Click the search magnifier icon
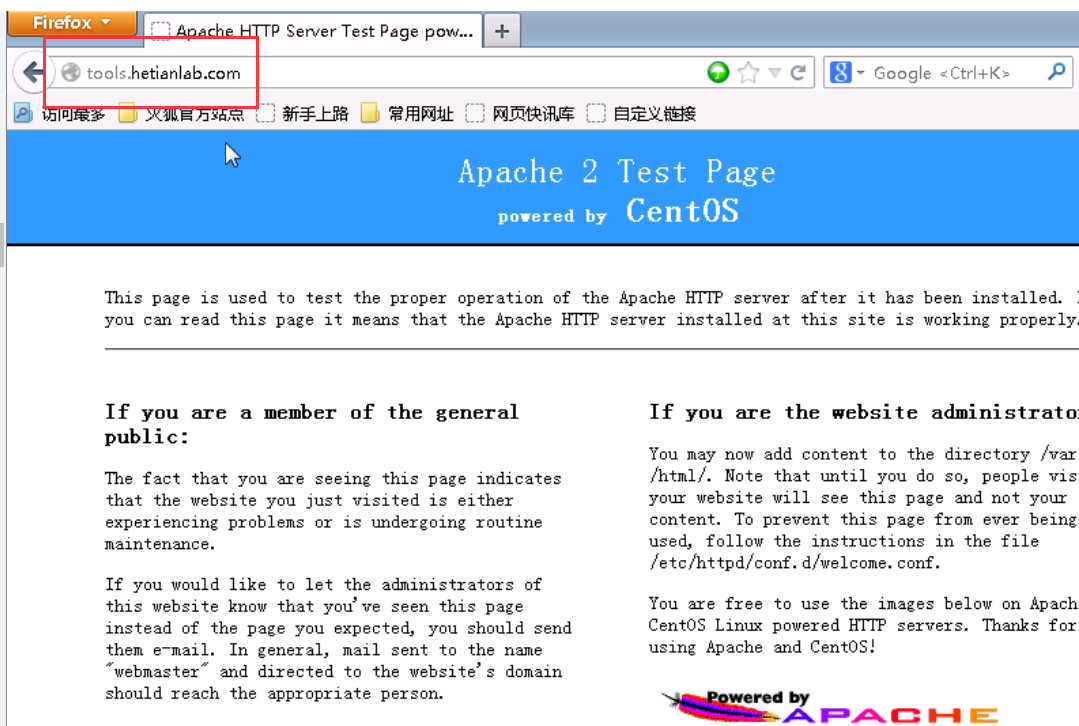Viewport: 1079px width, 726px height. coord(1056,72)
